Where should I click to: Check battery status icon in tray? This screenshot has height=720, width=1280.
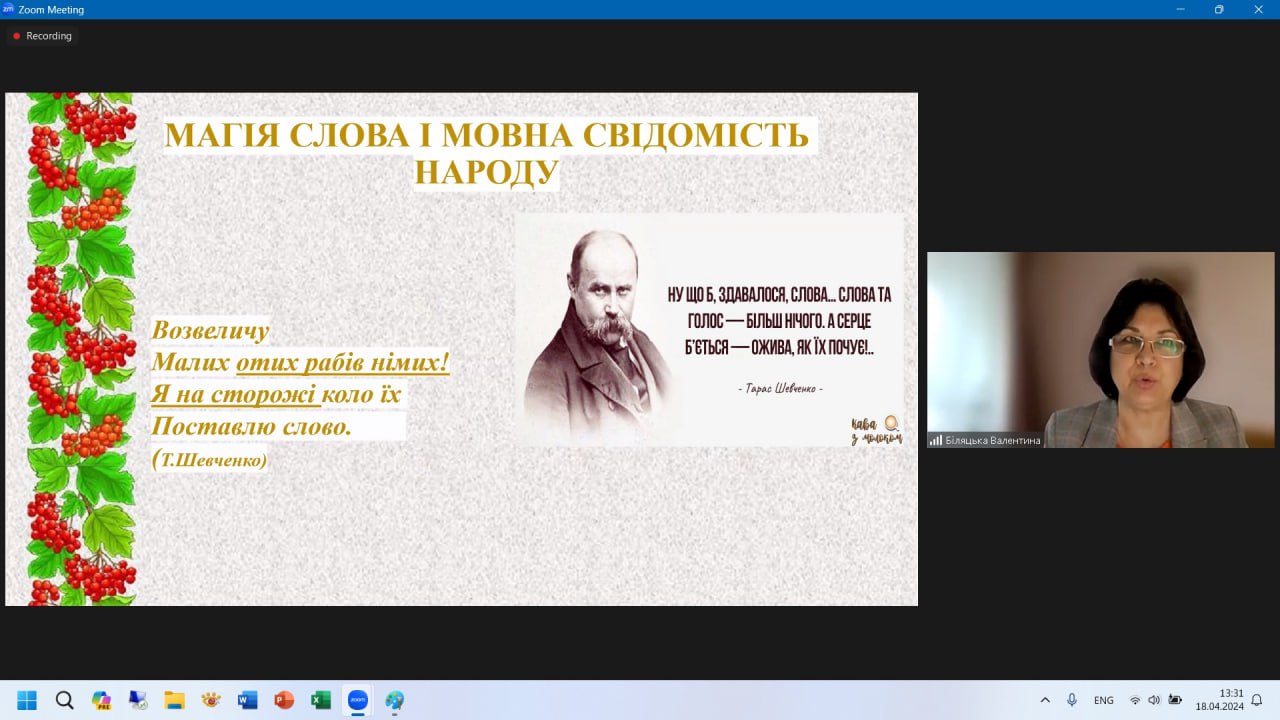point(1176,700)
